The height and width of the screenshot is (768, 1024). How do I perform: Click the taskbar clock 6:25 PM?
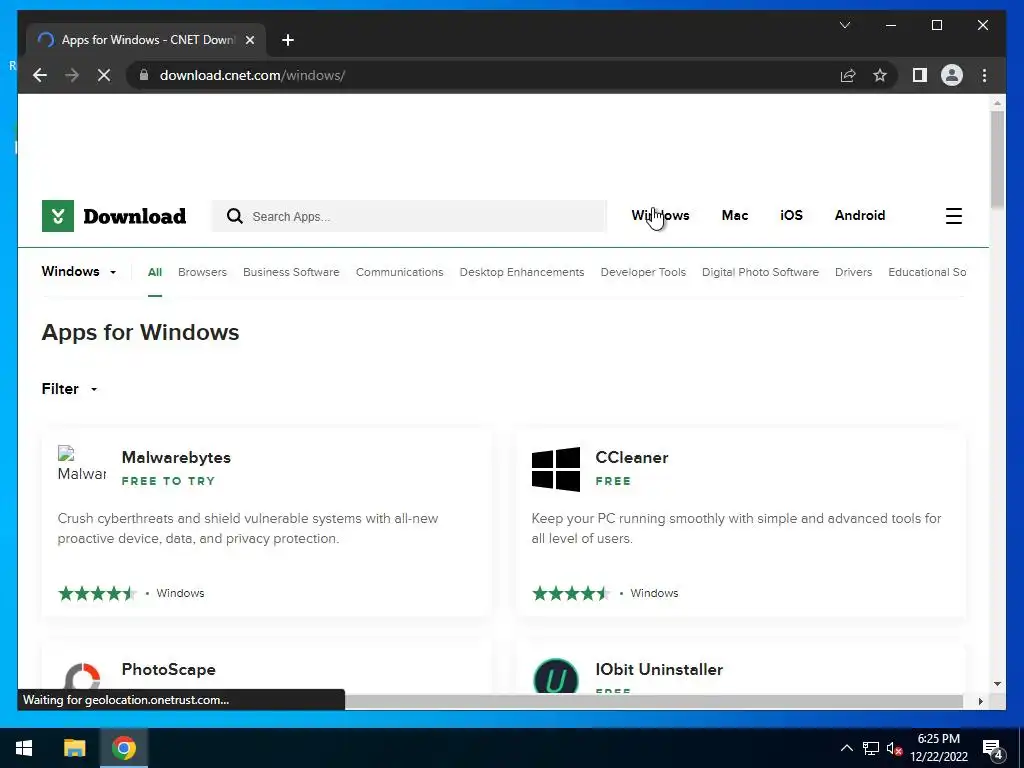tap(938, 739)
